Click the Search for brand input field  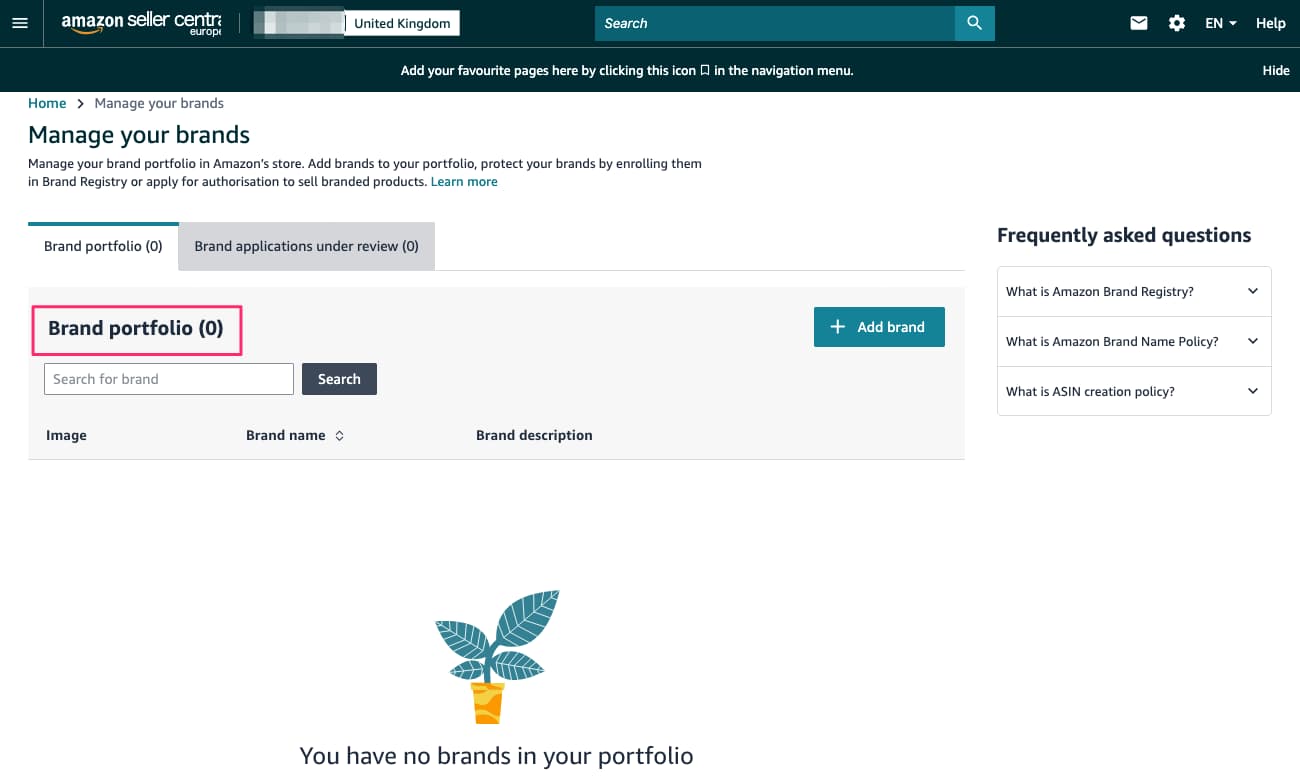coord(169,379)
